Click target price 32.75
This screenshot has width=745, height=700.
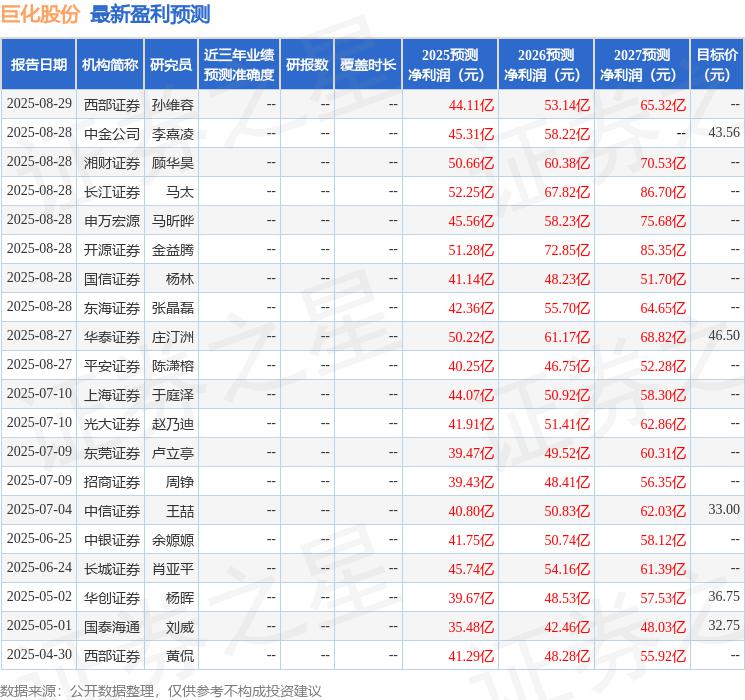724,625
